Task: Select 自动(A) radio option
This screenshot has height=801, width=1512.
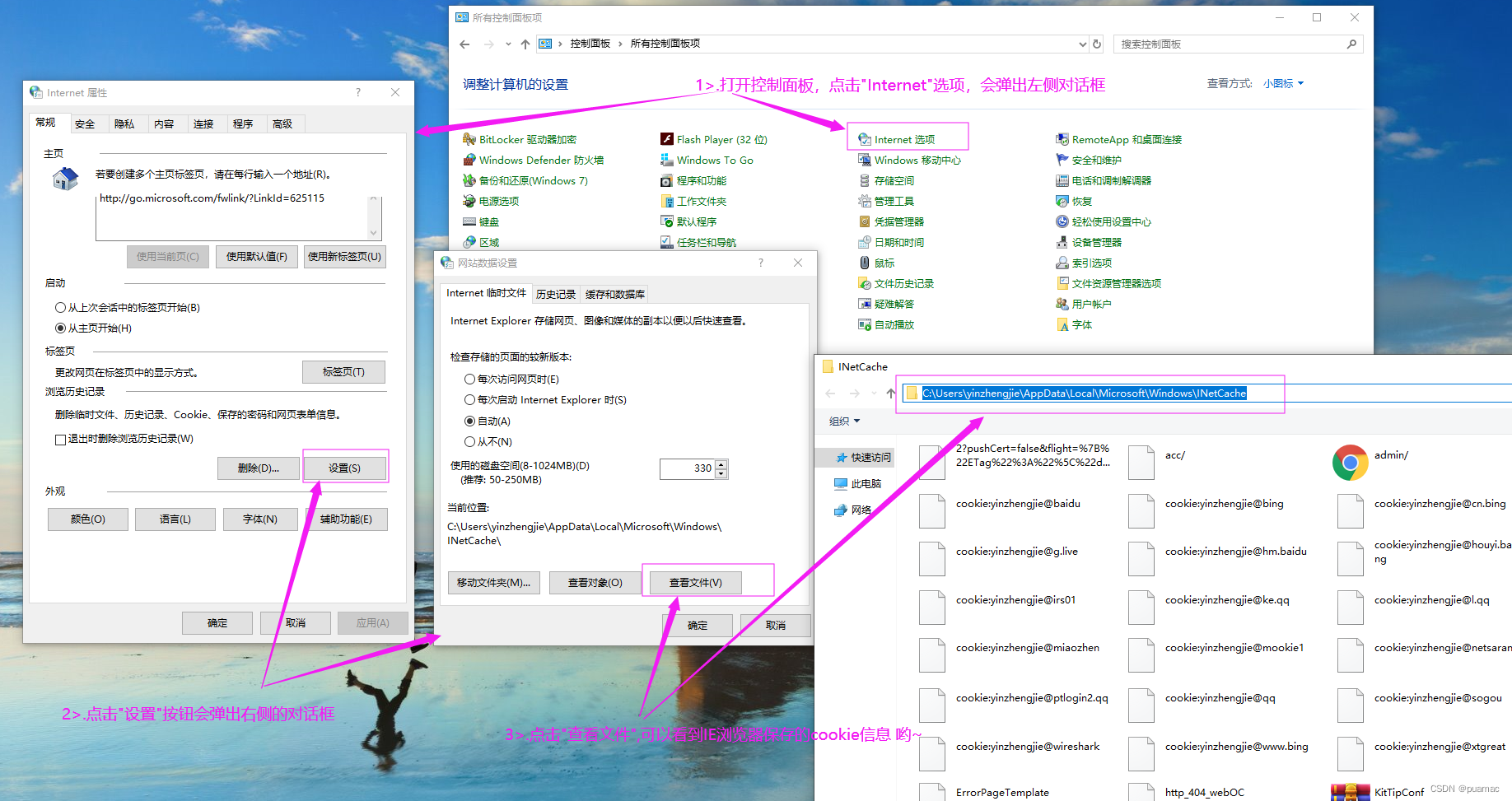Action: 488,421
